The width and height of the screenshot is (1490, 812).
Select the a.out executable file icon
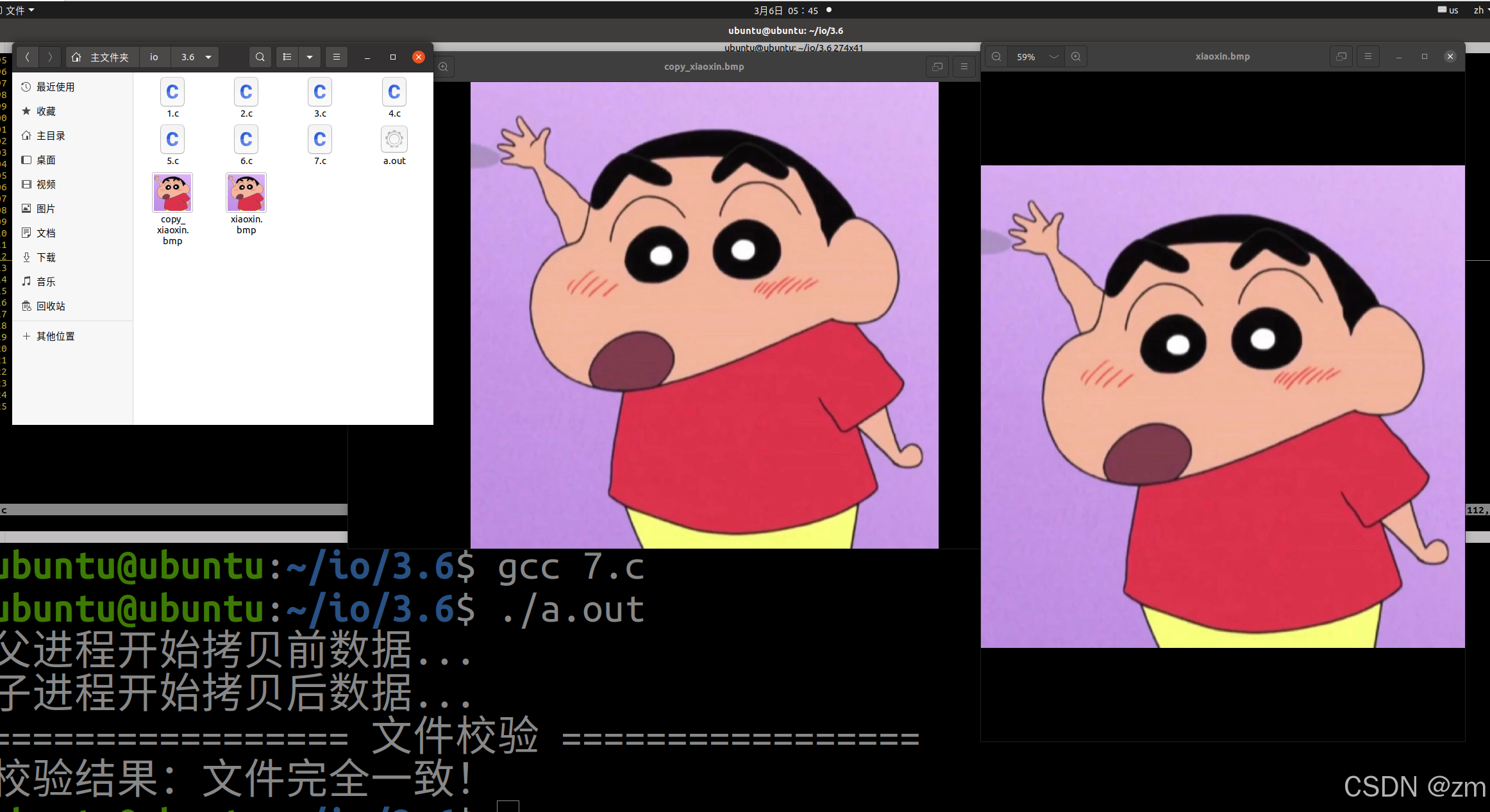pos(394,140)
